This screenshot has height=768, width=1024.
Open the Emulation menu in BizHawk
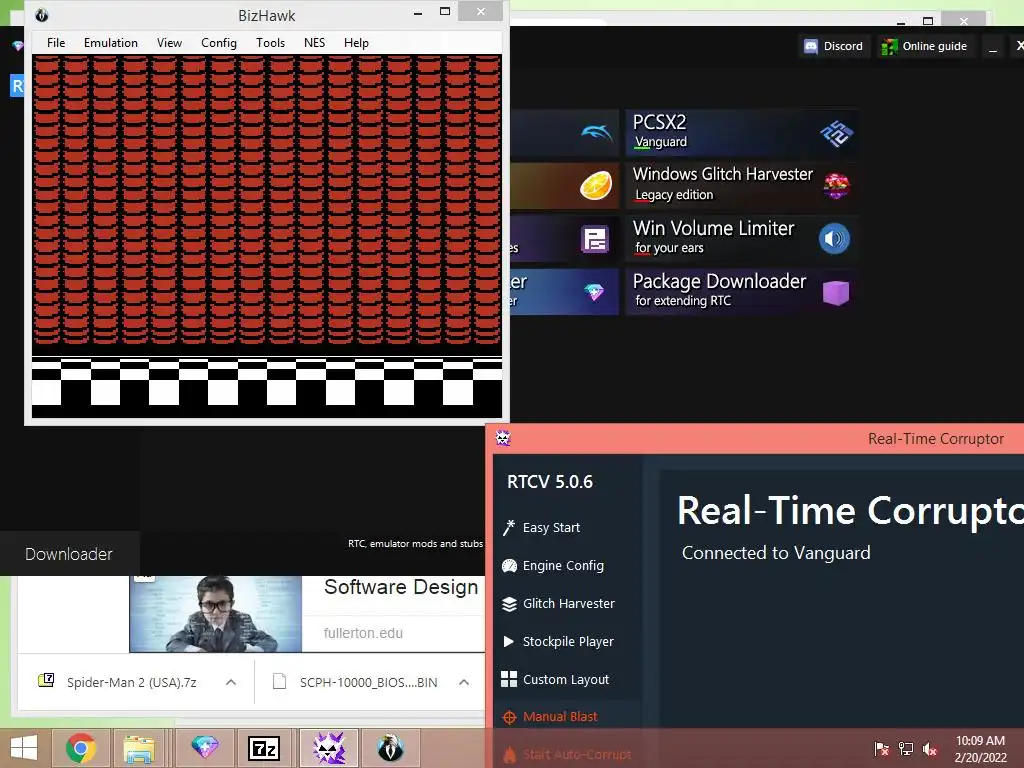pyautogui.click(x=110, y=43)
